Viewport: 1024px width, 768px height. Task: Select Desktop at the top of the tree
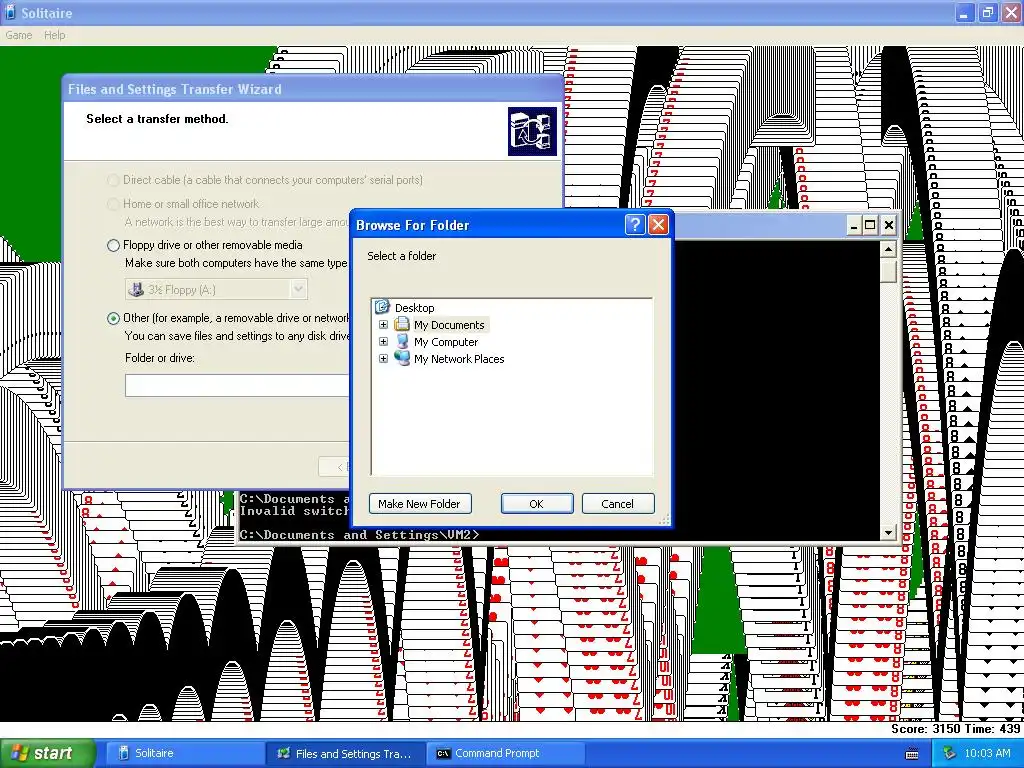click(415, 308)
